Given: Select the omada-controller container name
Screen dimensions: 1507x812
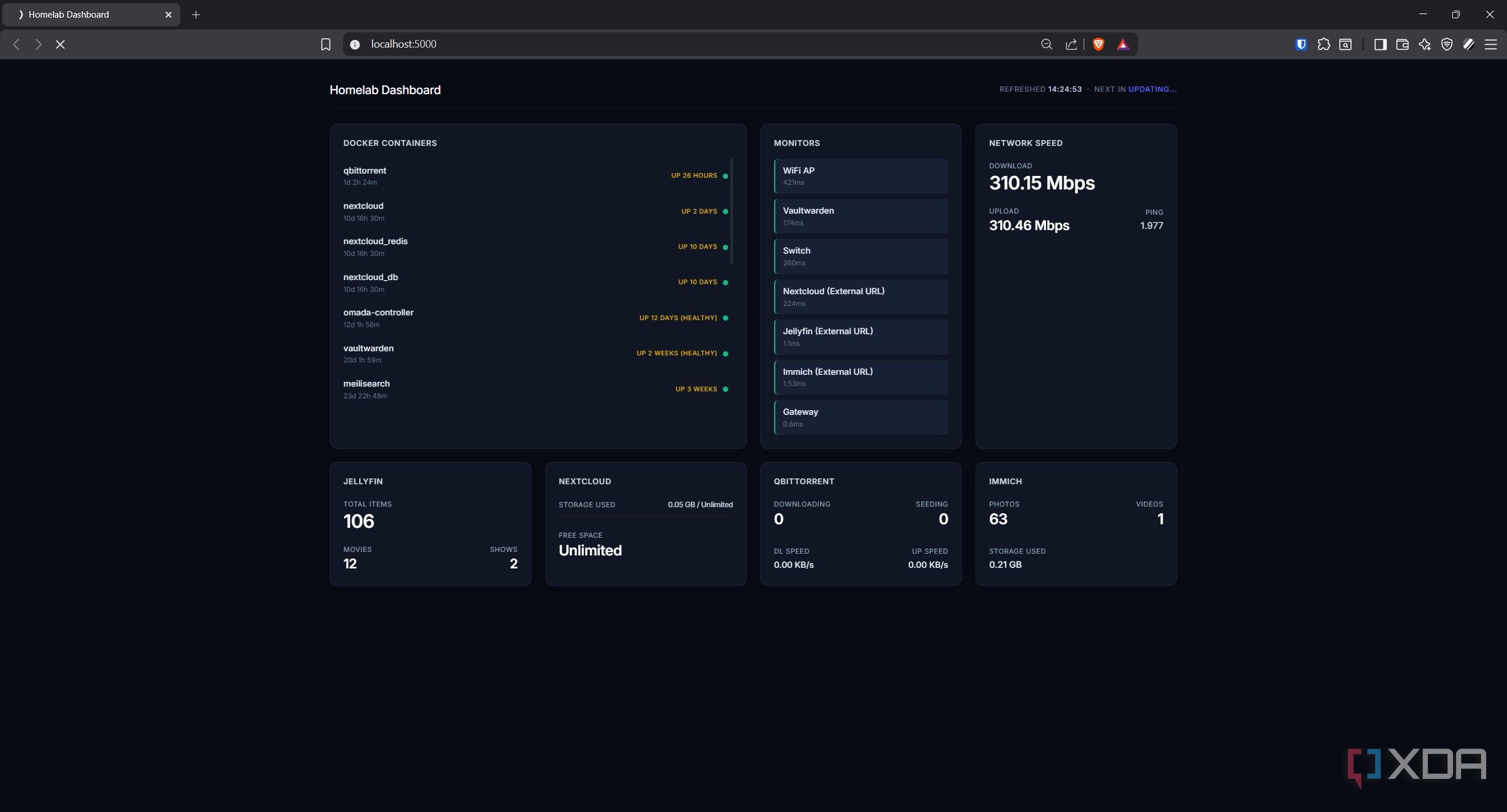Looking at the screenshot, I should pos(378,312).
